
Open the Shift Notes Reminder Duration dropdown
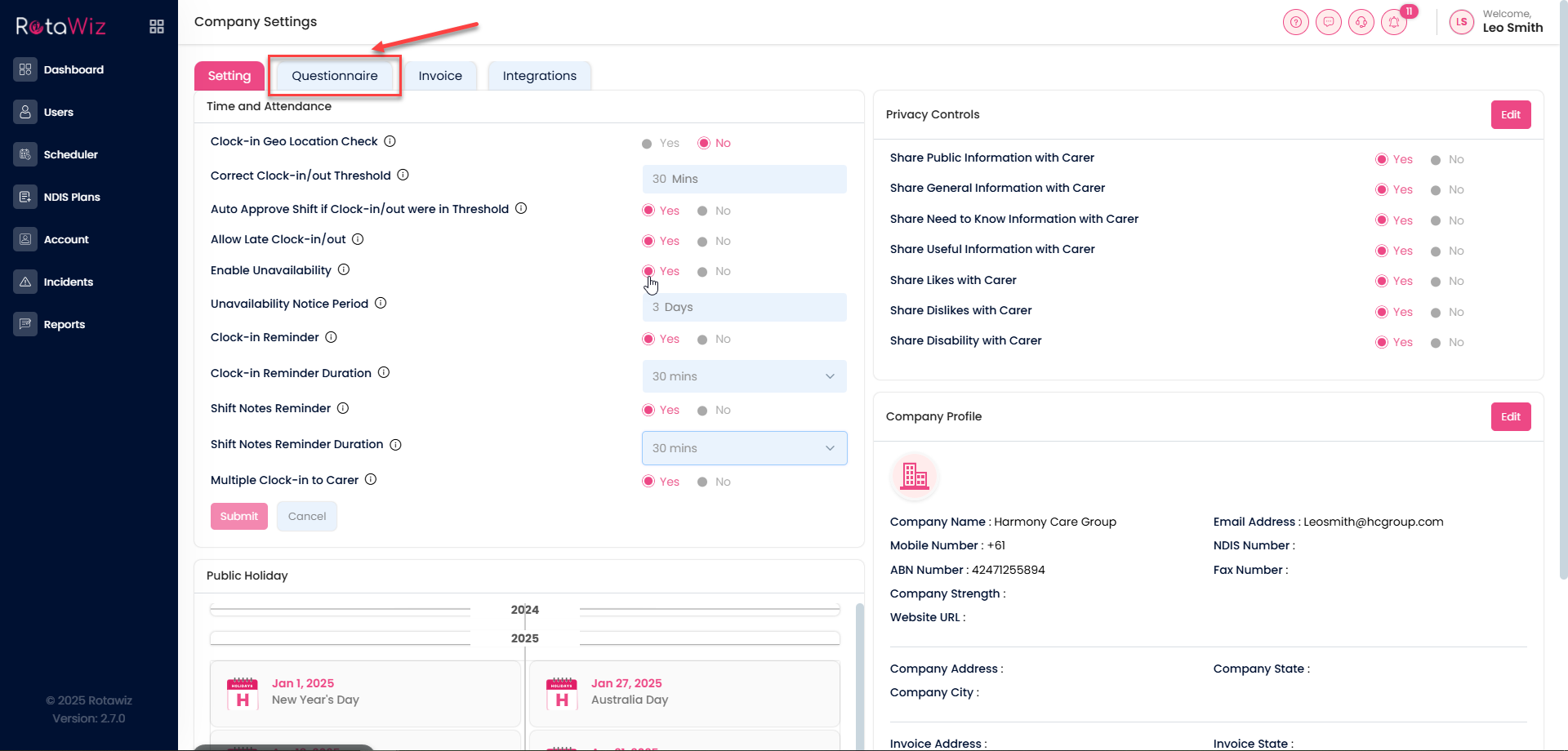pos(744,448)
